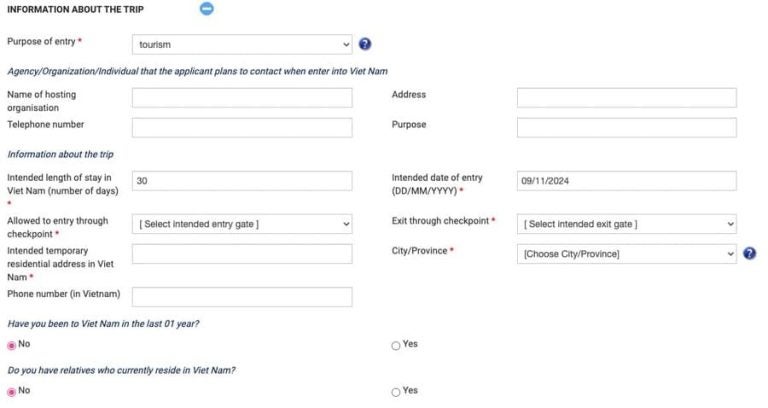Click help icon beside City/Province dropdown
This screenshot has width=768, height=408.
coord(749,254)
